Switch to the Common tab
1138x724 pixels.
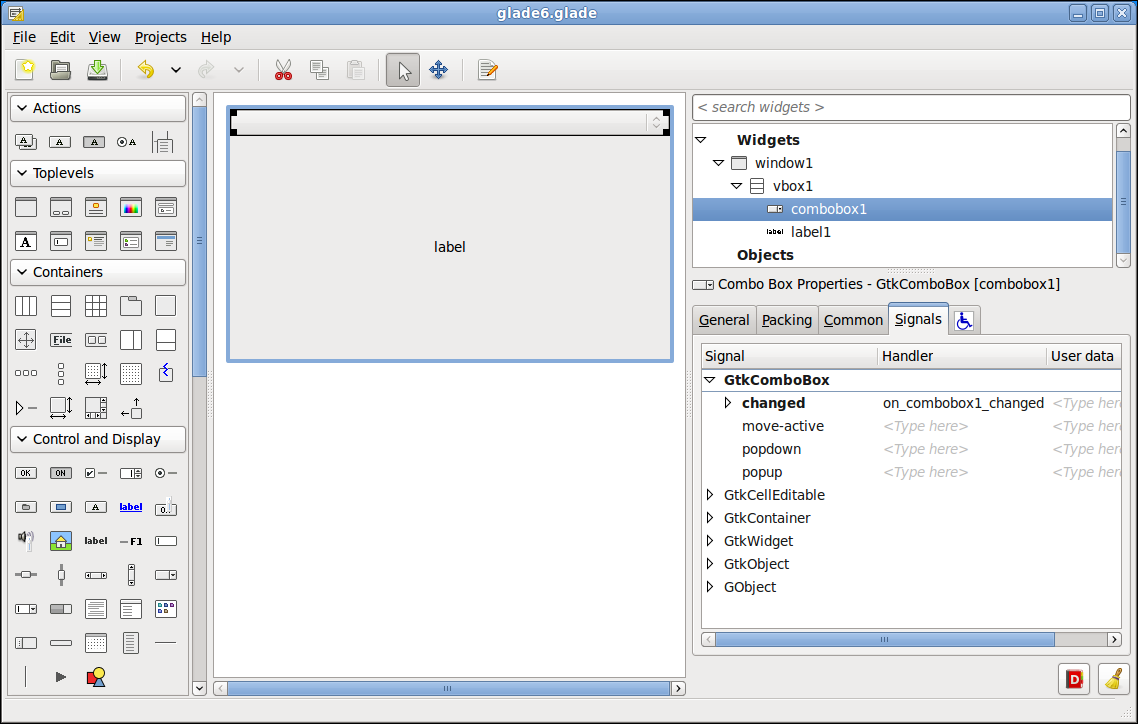pos(853,320)
